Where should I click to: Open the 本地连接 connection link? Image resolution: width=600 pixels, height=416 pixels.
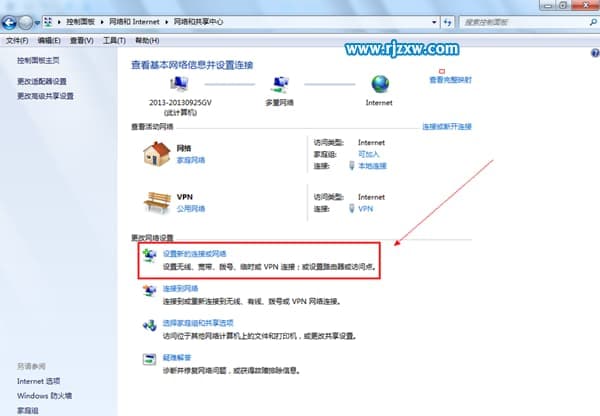pos(372,166)
